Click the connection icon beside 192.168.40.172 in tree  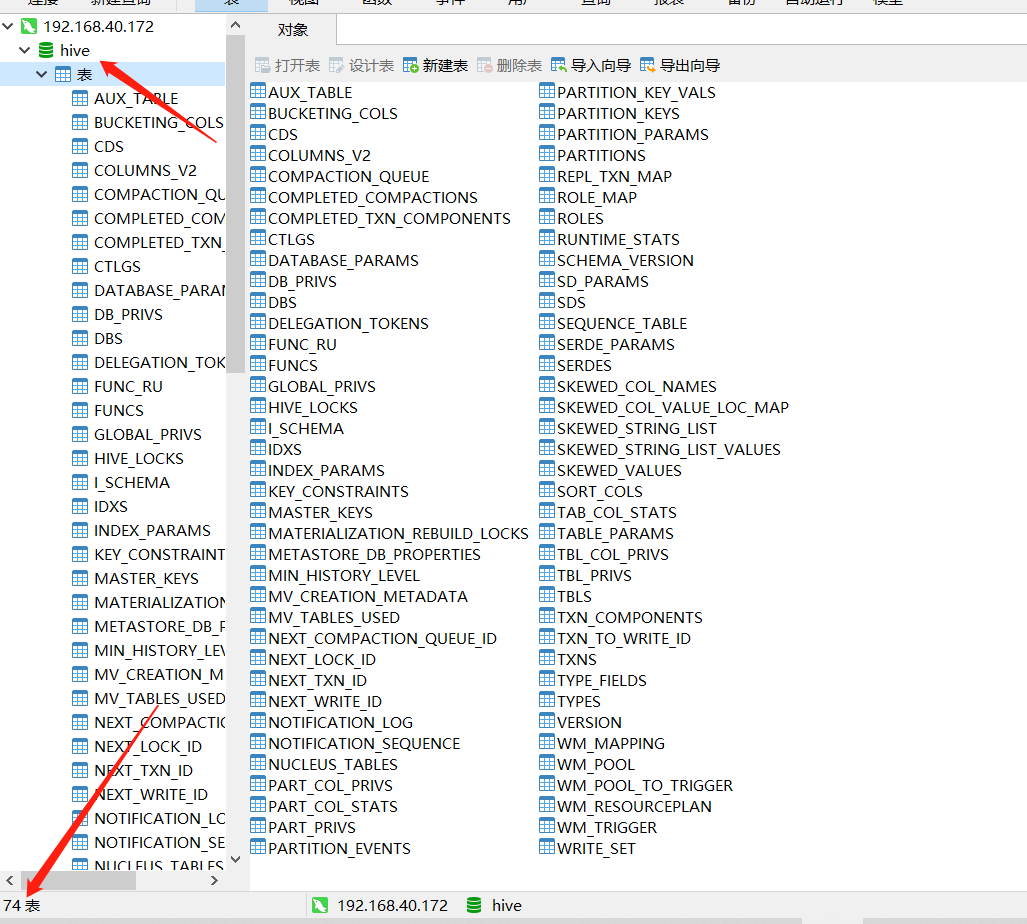(29, 26)
